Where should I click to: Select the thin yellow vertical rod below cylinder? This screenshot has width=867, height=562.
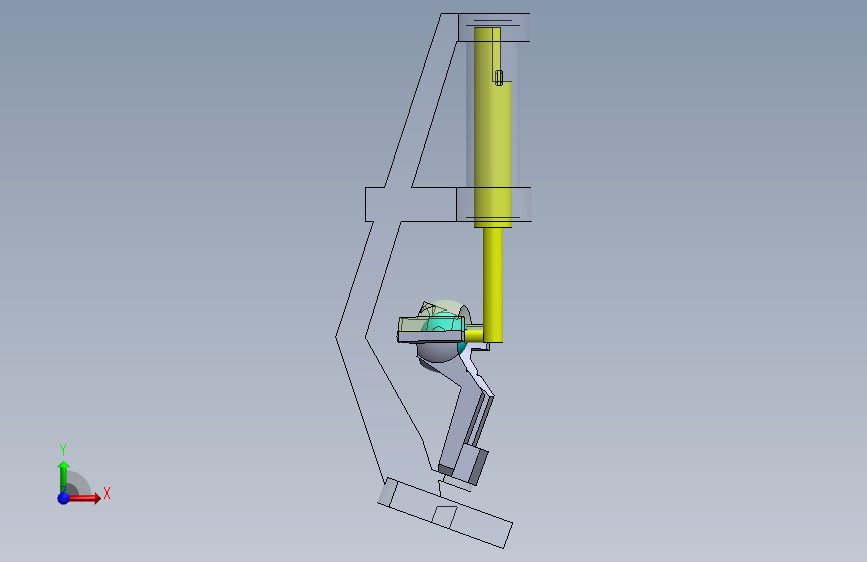(x=493, y=285)
